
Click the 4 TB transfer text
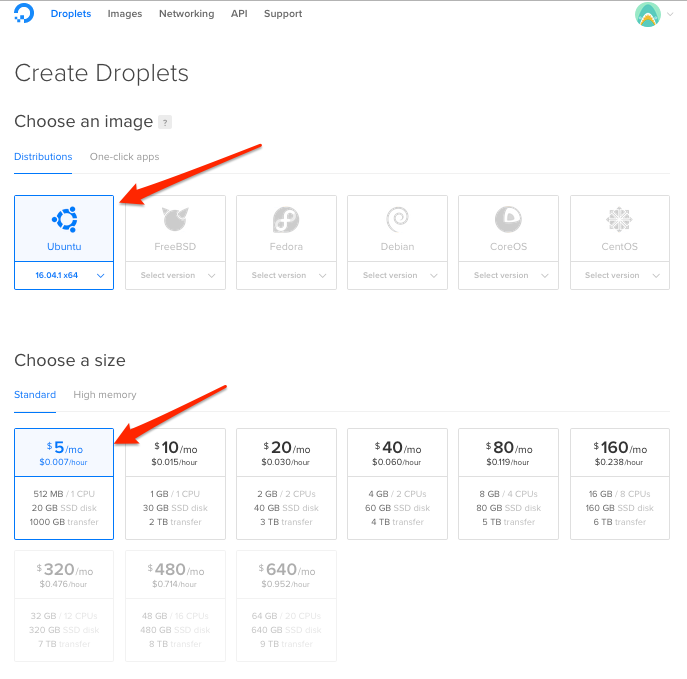click(x=397, y=522)
